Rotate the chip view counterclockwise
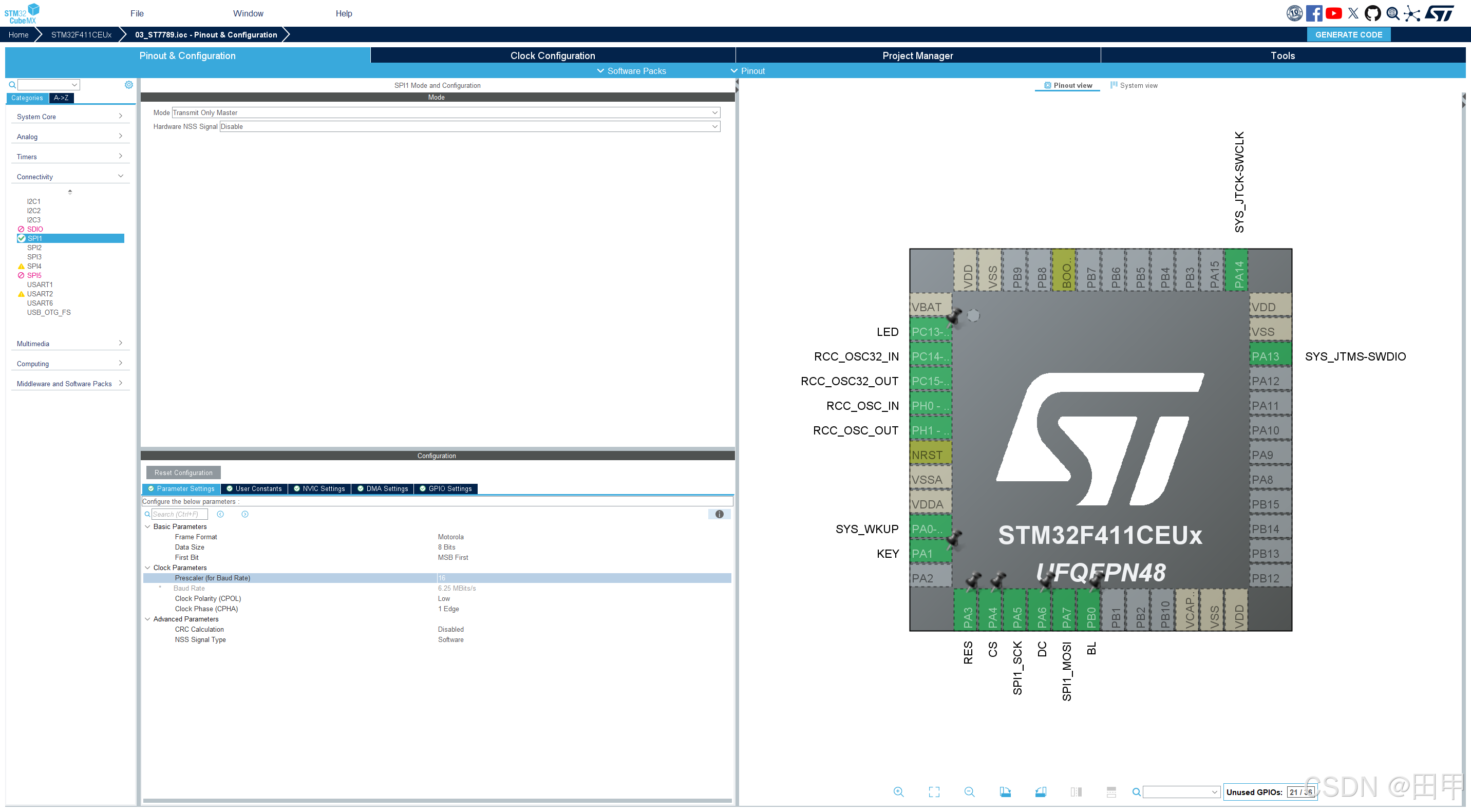 point(1041,792)
